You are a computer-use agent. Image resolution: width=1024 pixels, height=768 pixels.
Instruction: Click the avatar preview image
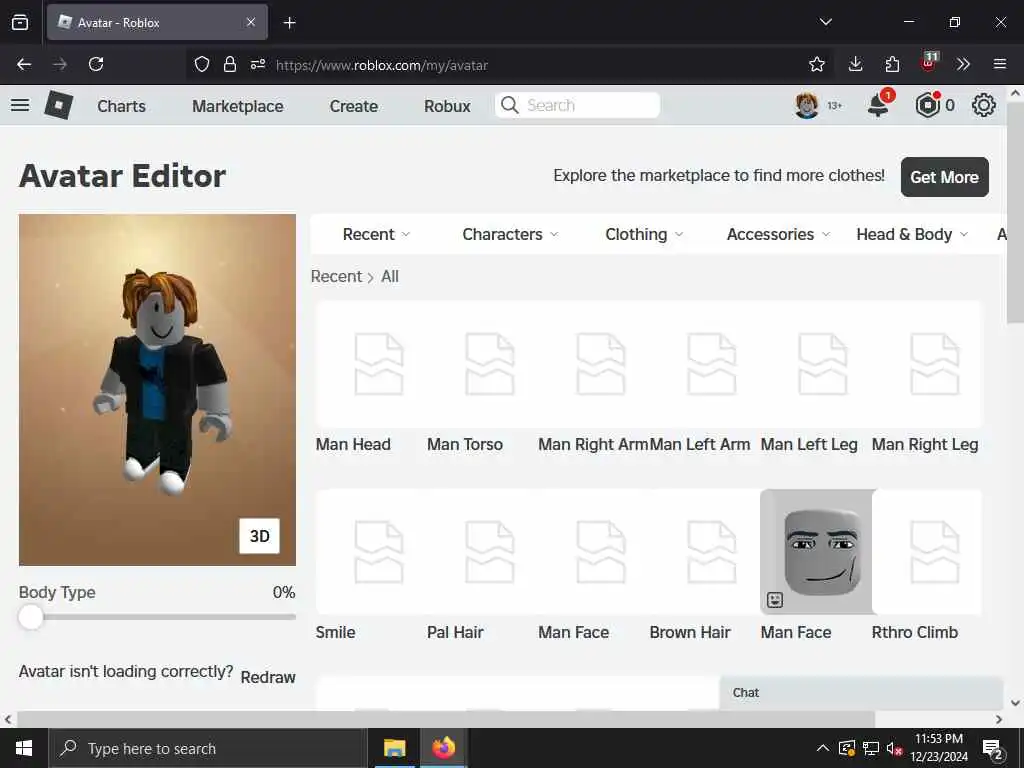(x=157, y=389)
